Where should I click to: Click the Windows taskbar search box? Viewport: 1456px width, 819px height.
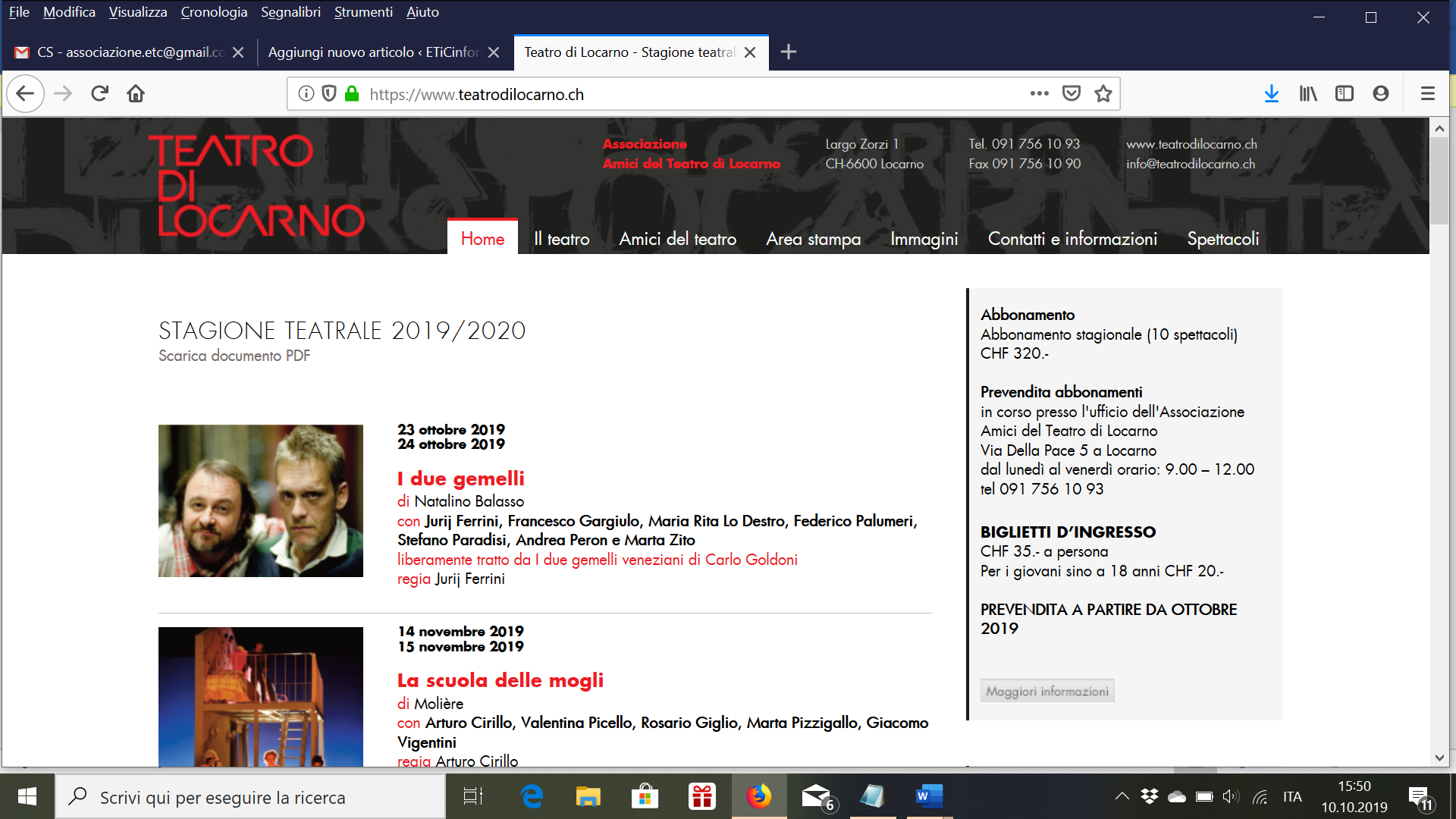(x=250, y=796)
